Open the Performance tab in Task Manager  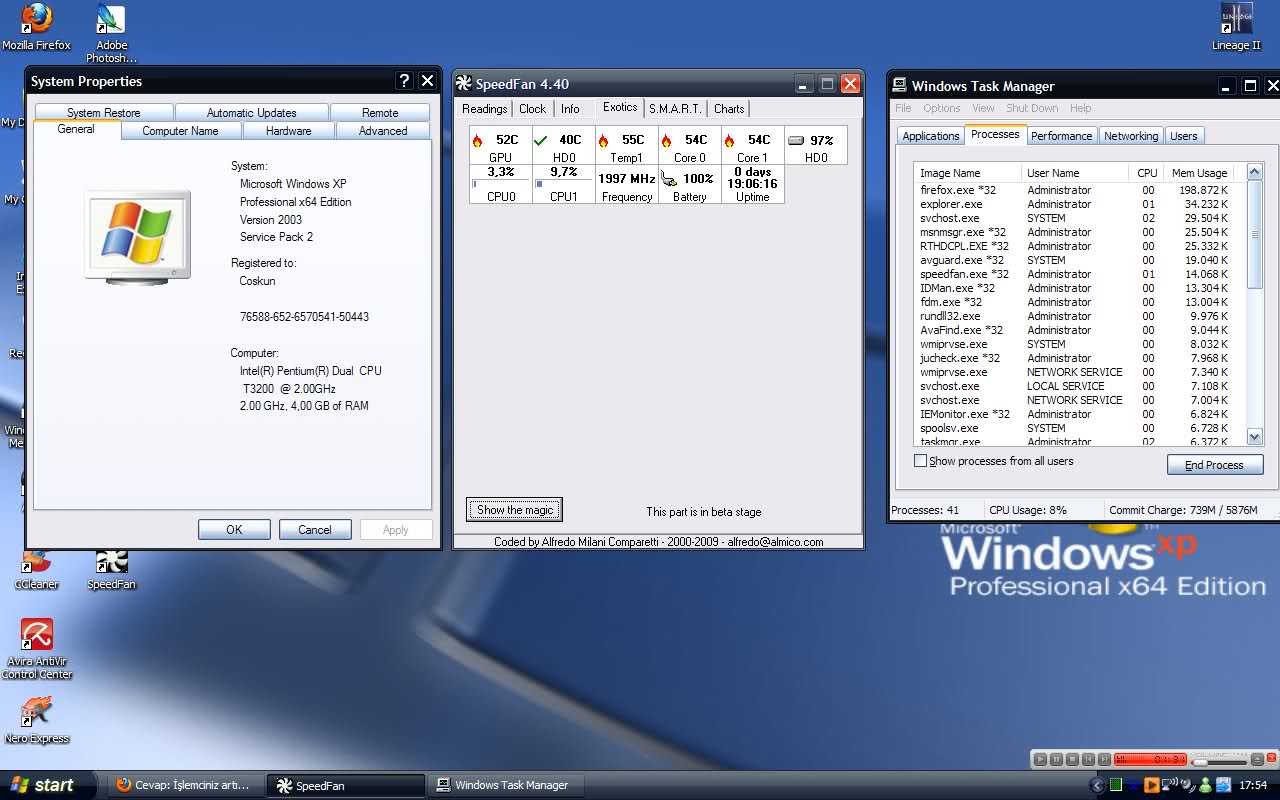(x=1061, y=136)
